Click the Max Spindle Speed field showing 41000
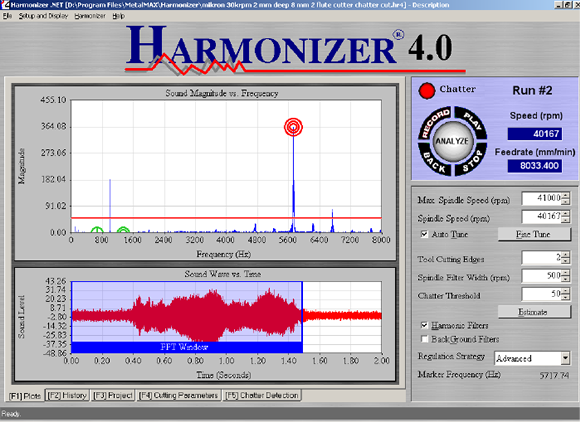This screenshot has width=580, height=422. (x=542, y=199)
